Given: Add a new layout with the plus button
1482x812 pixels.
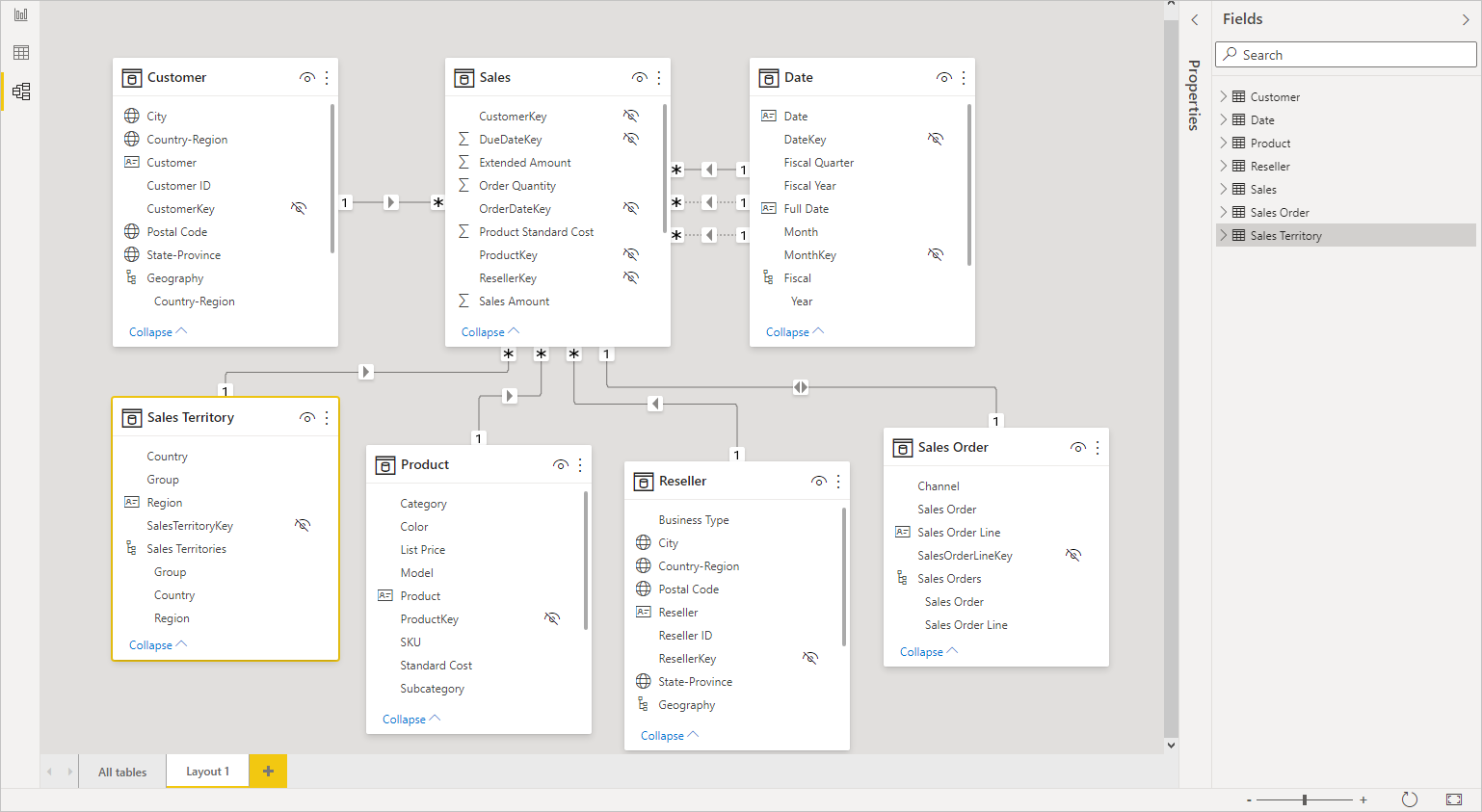Looking at the screenshot, I should tap(267, 771).
